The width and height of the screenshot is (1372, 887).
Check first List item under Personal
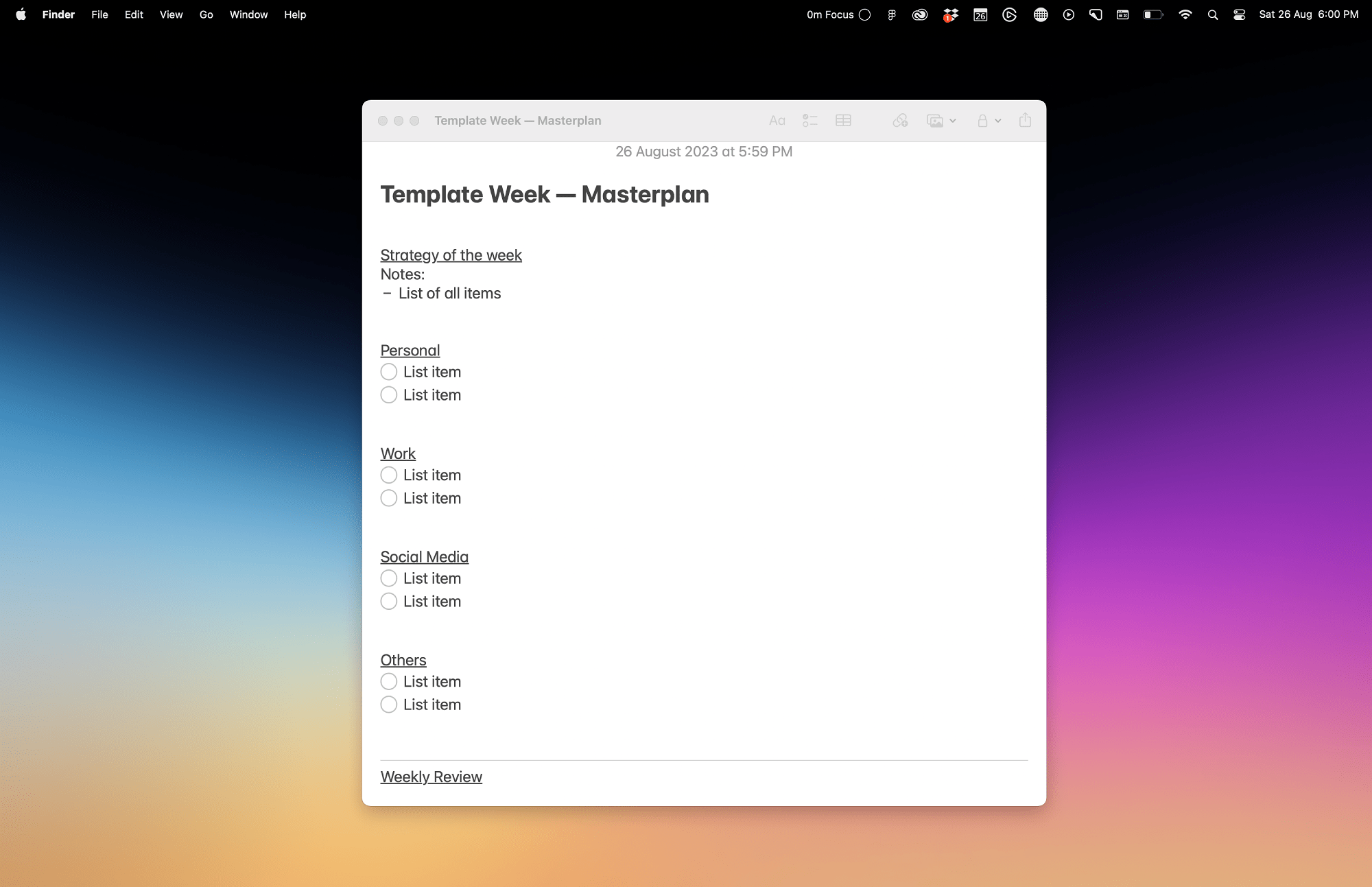[389, 372]
